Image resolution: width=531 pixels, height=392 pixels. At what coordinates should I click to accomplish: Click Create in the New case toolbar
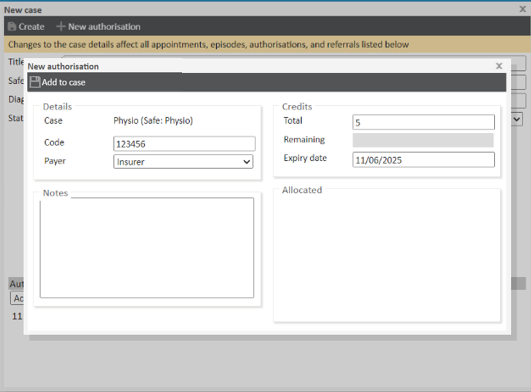click(26, 26)
